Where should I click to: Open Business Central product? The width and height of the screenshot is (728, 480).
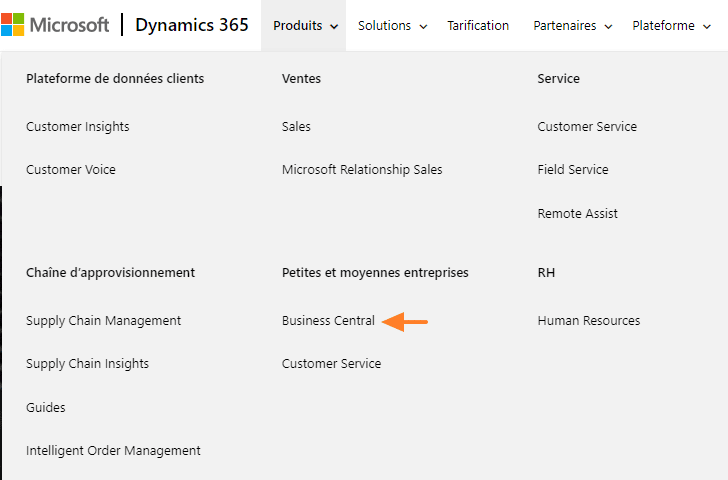coord(328,321)
